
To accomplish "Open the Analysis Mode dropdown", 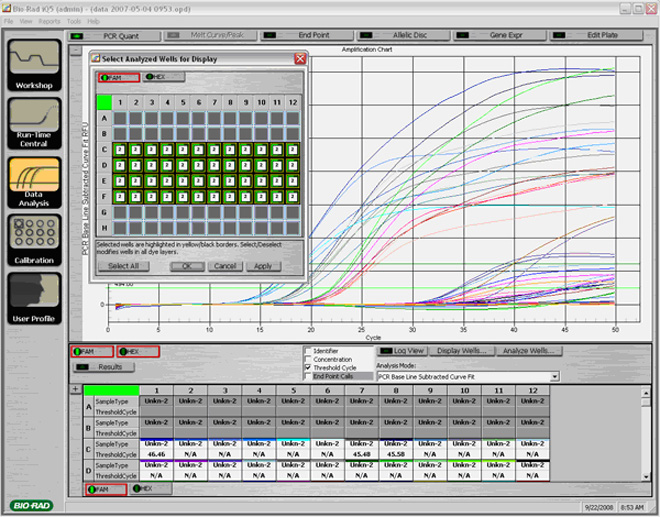I will 555,376.
